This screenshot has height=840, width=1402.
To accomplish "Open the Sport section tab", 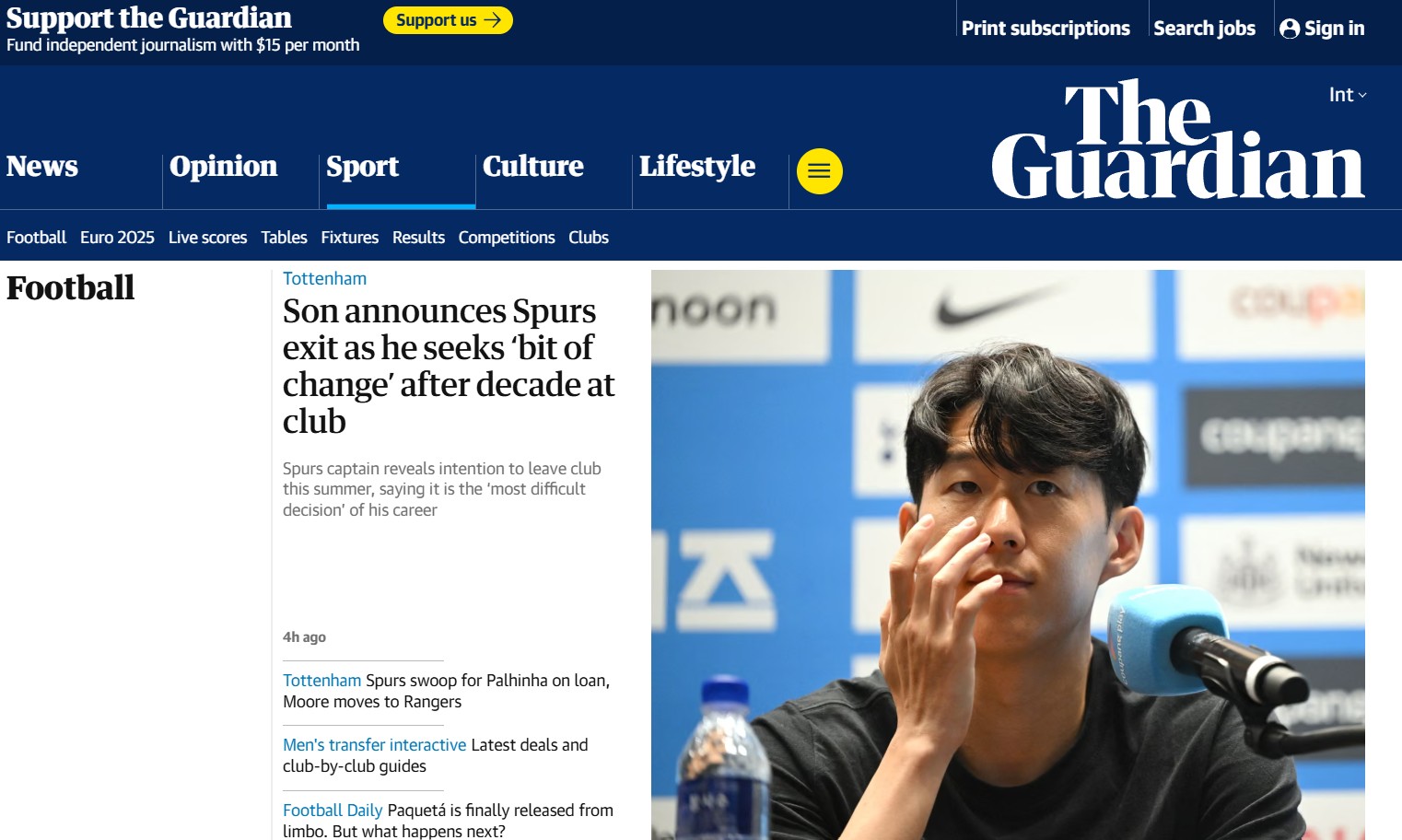I will [362, 167].
